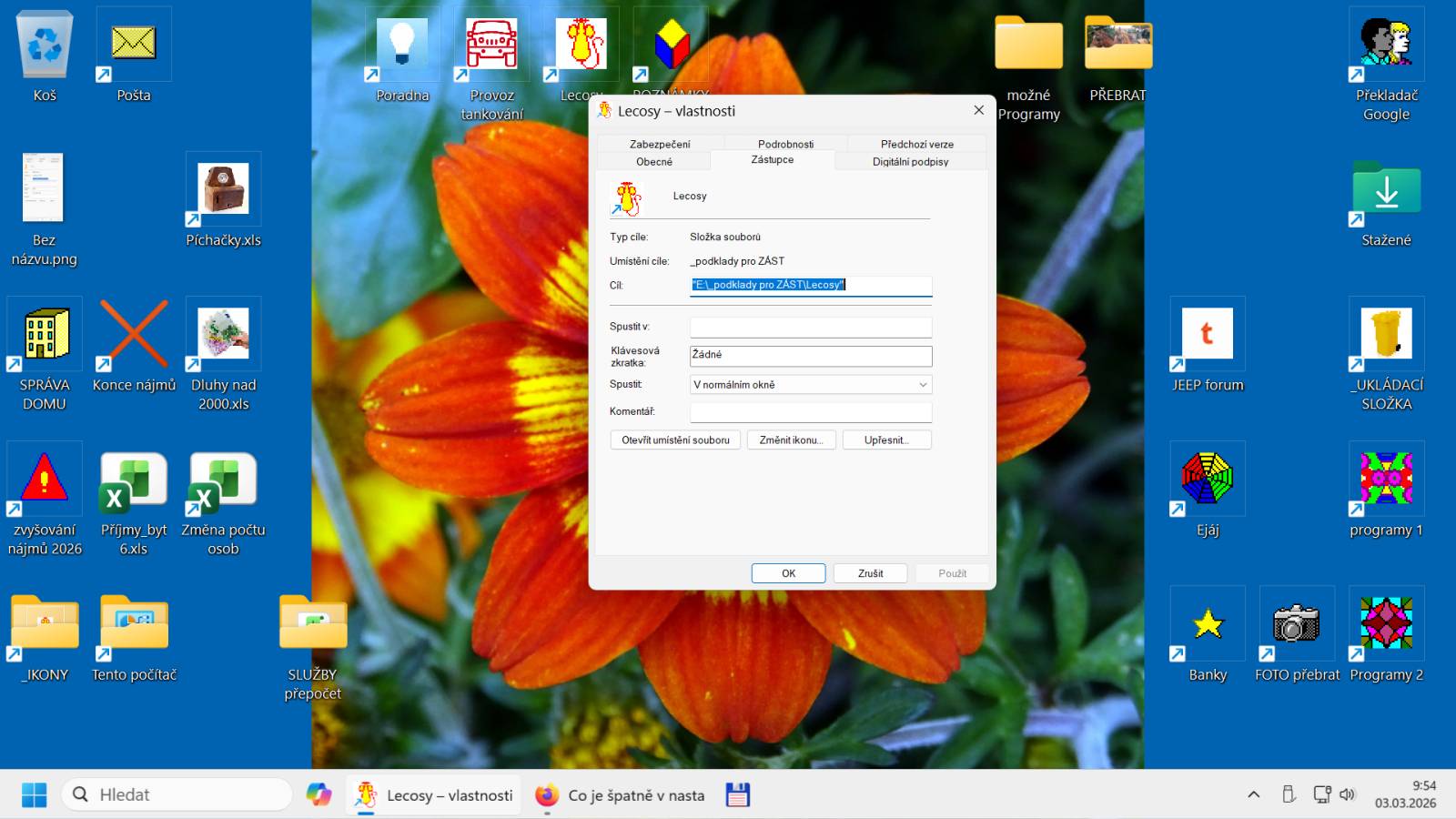
Task: Click the Klávesová zkratka field
Action: (810, 355)
